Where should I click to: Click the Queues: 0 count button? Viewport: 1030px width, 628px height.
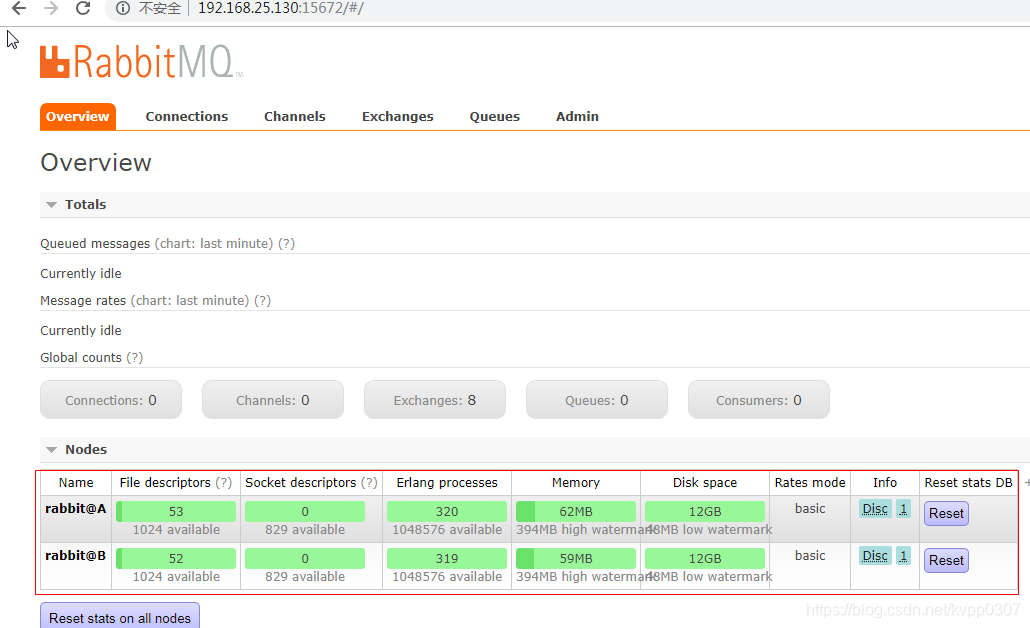[x=596, y=399]
